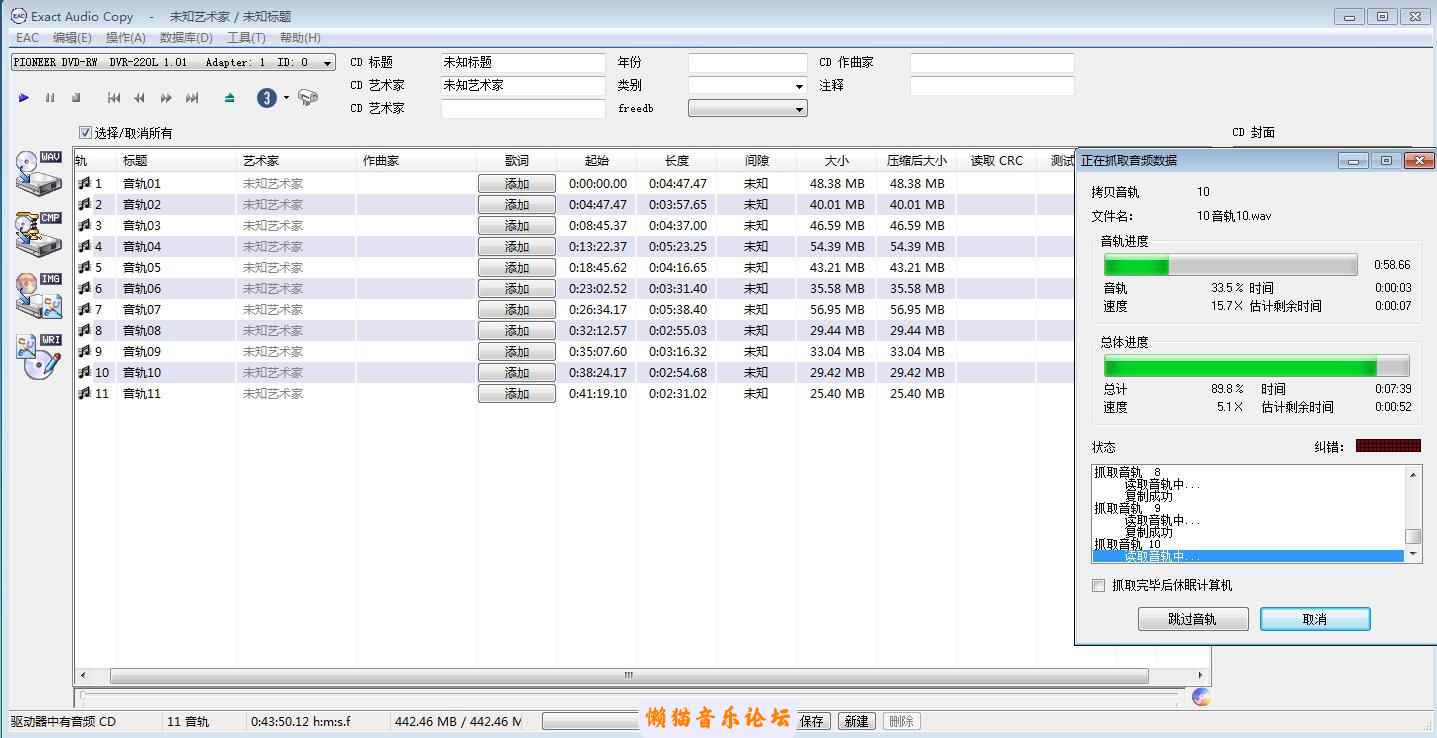Click the CD 标题 text field

click(523, 62)
